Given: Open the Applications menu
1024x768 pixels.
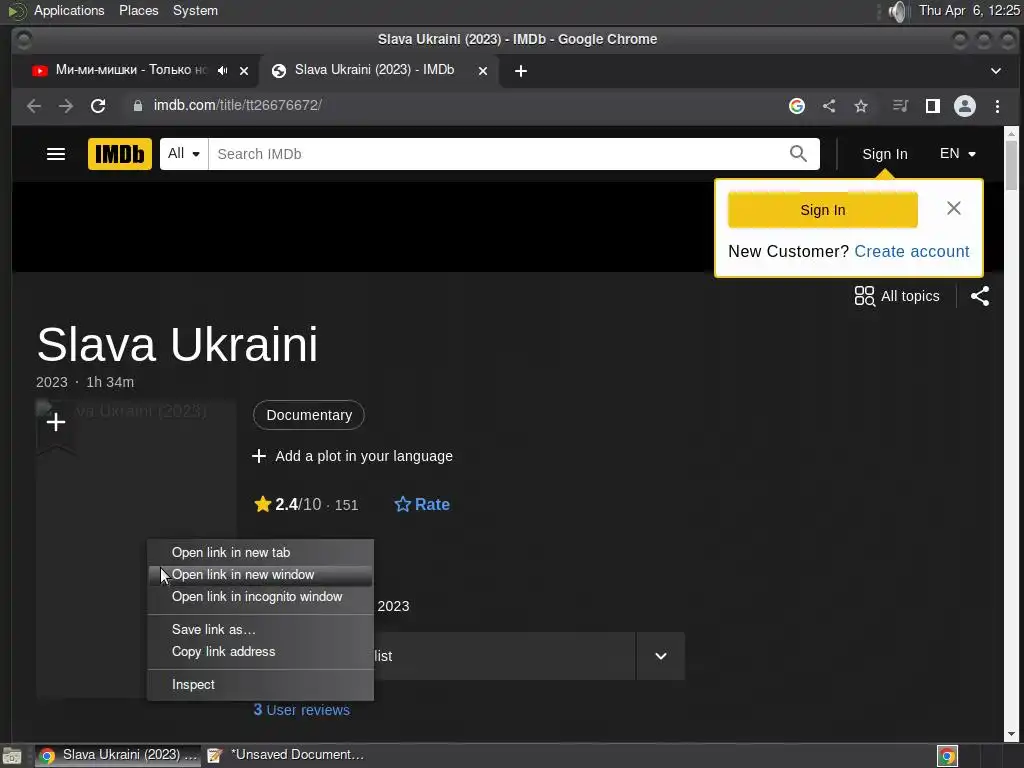Looking at the screenshot, I should click(x=69, y=10).
